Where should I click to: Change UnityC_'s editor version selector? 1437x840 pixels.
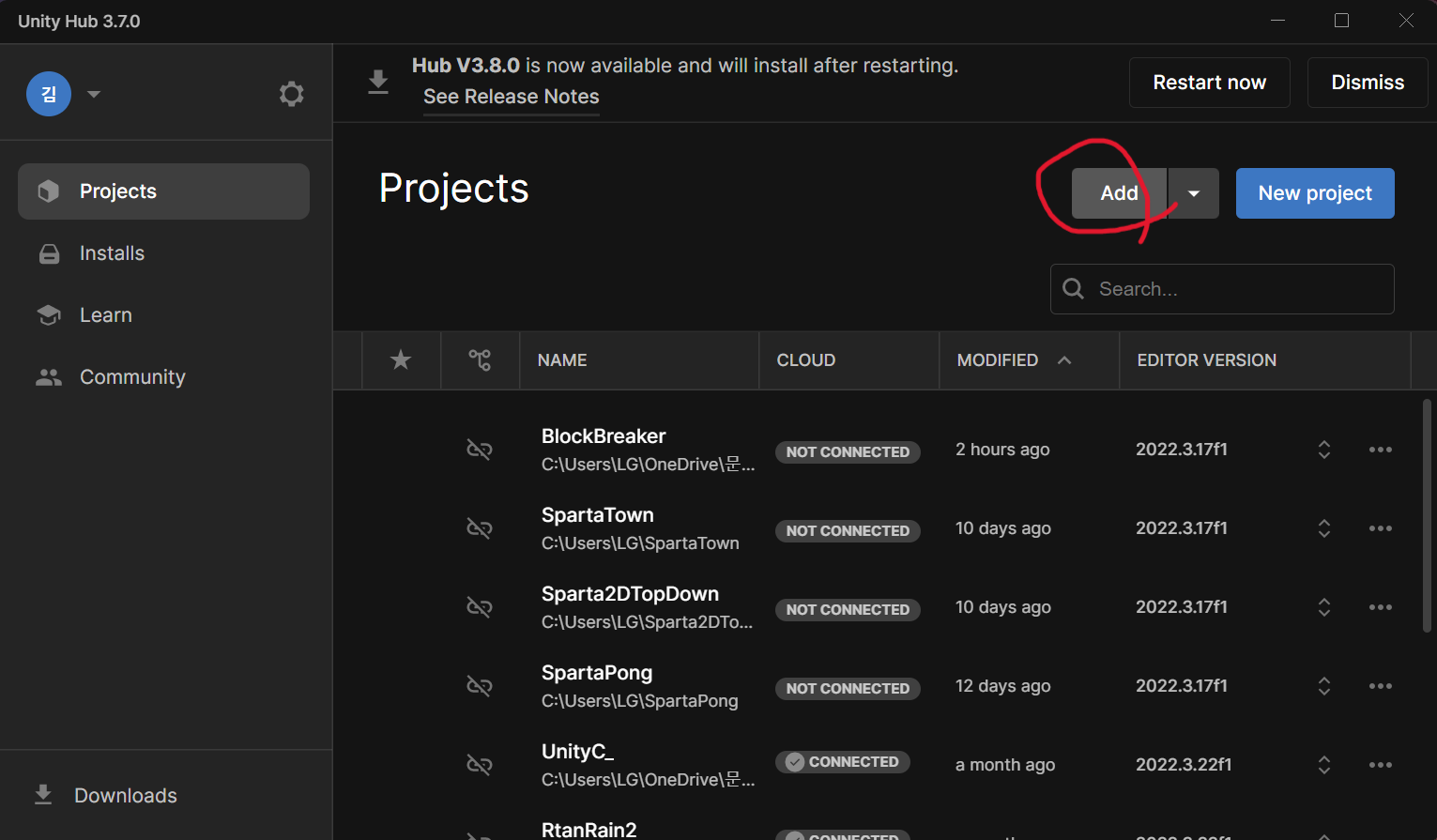[x=1324, y=765]
